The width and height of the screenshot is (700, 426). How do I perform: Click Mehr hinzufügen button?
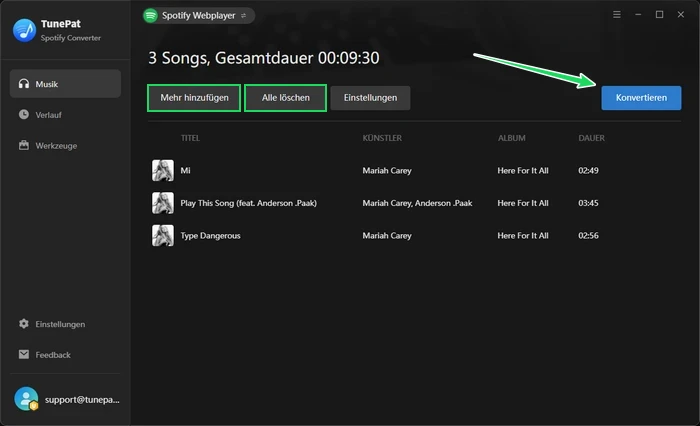[194, 98]
